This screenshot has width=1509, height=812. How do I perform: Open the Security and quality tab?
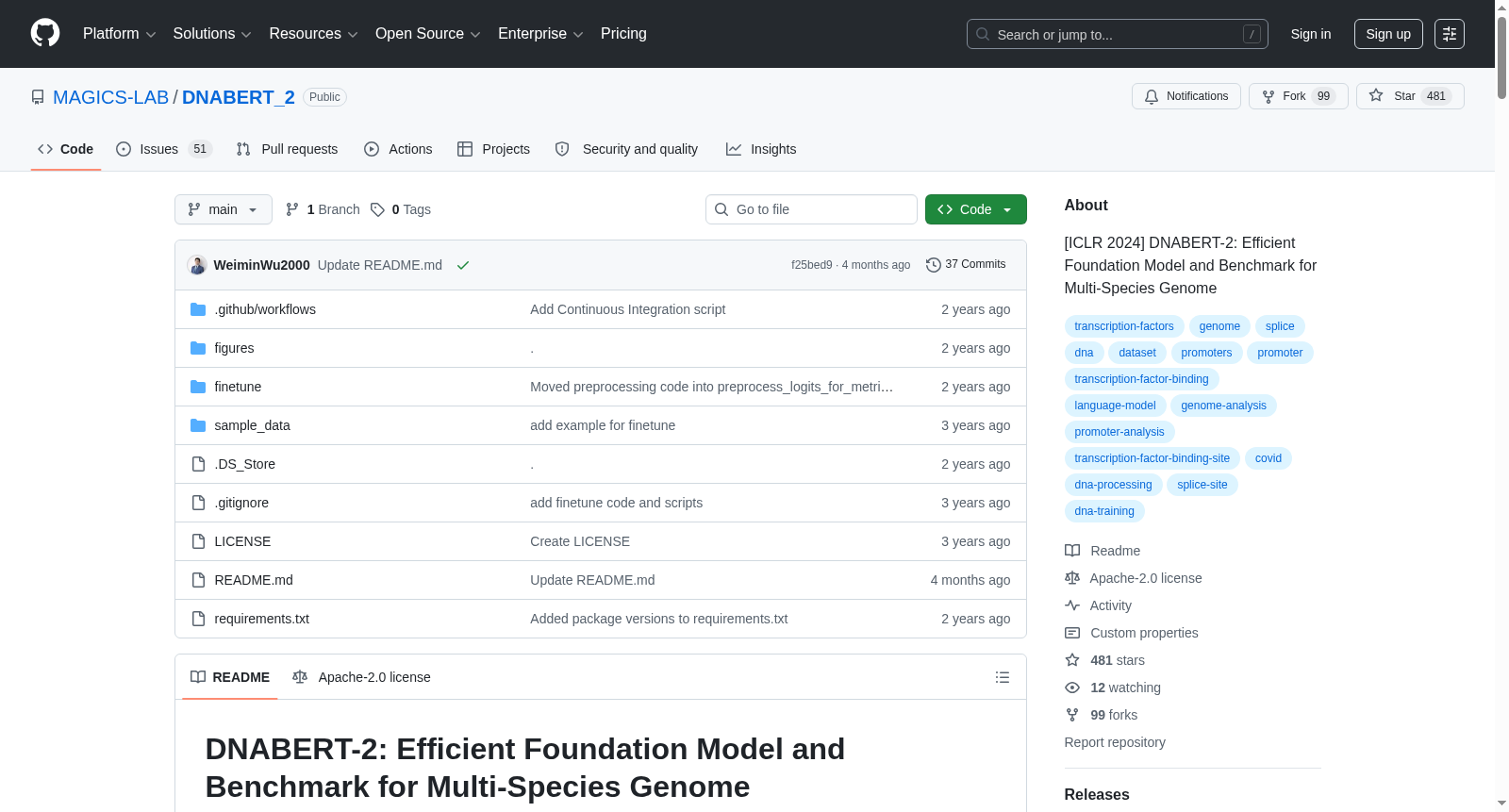pos(626,149)
